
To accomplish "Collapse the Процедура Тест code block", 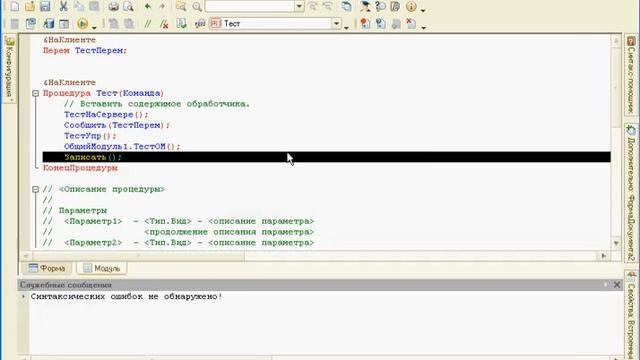I will pyautogui.click(x=36, y=93).
